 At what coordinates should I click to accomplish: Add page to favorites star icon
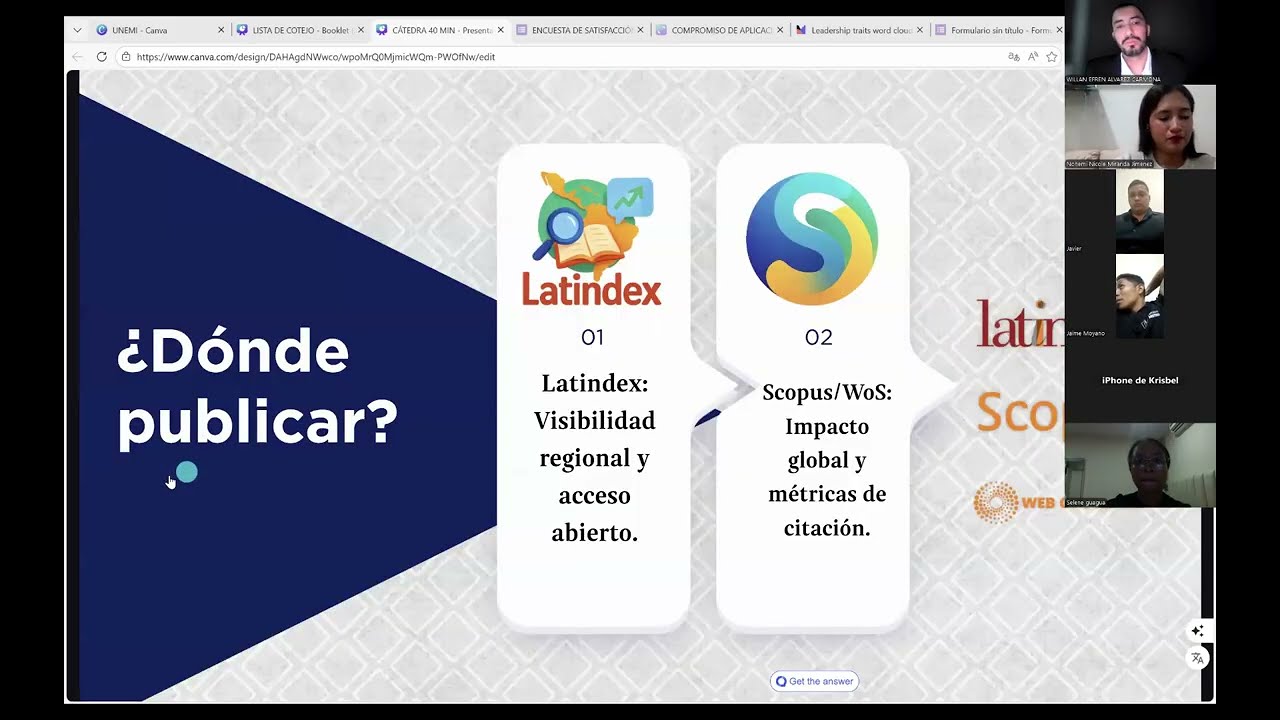pos(1052,57)
